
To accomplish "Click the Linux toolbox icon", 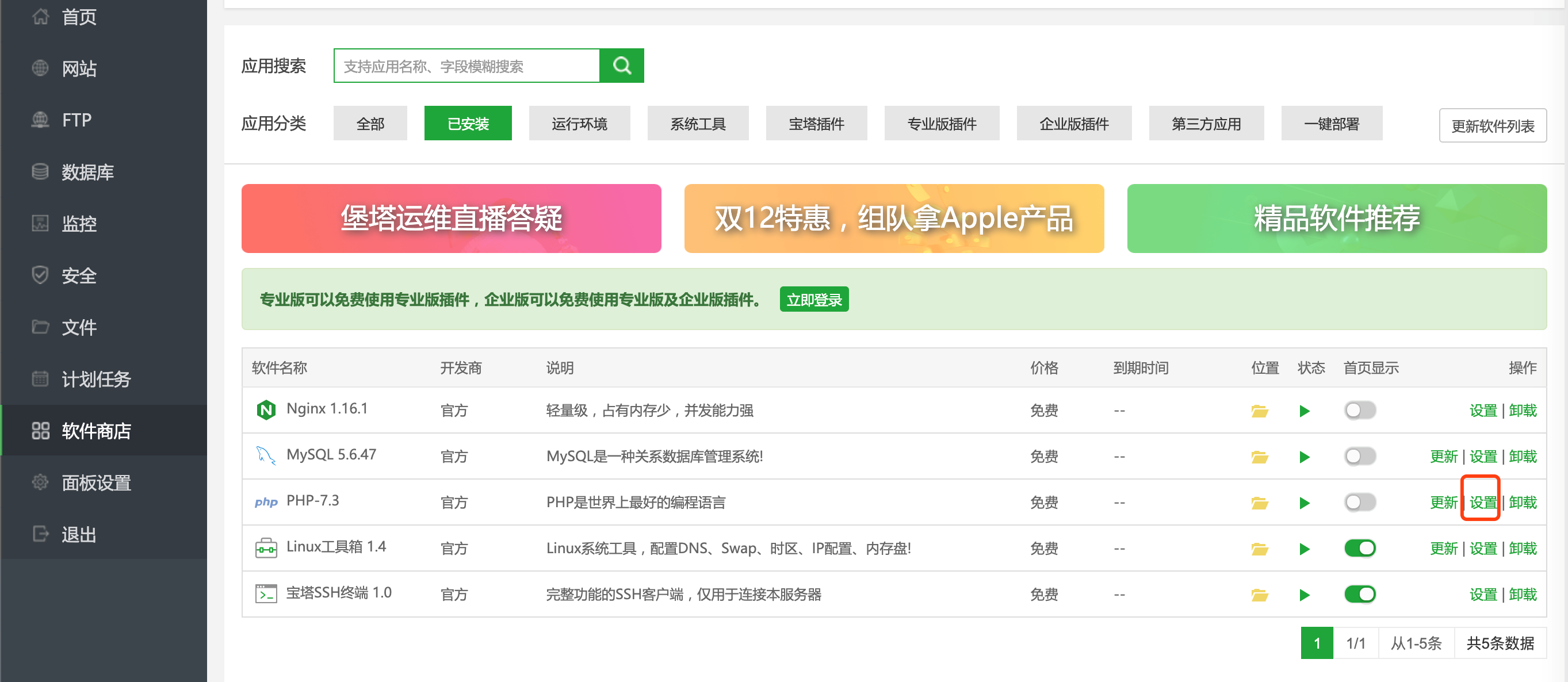I will [x=266, y=548].
